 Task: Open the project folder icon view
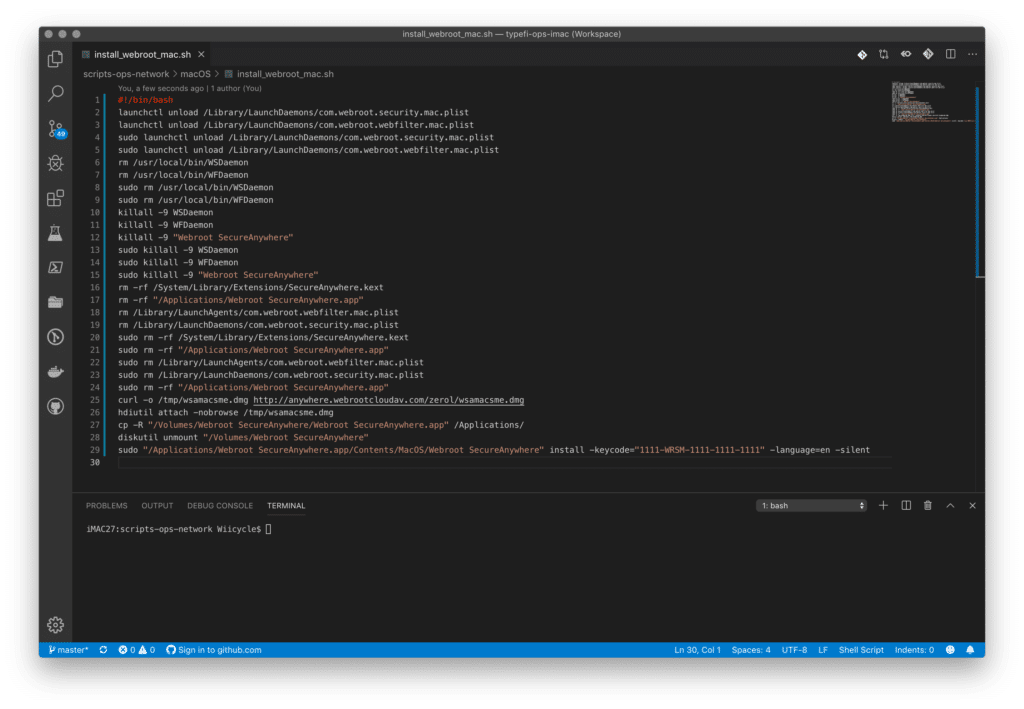click(56, 302)
